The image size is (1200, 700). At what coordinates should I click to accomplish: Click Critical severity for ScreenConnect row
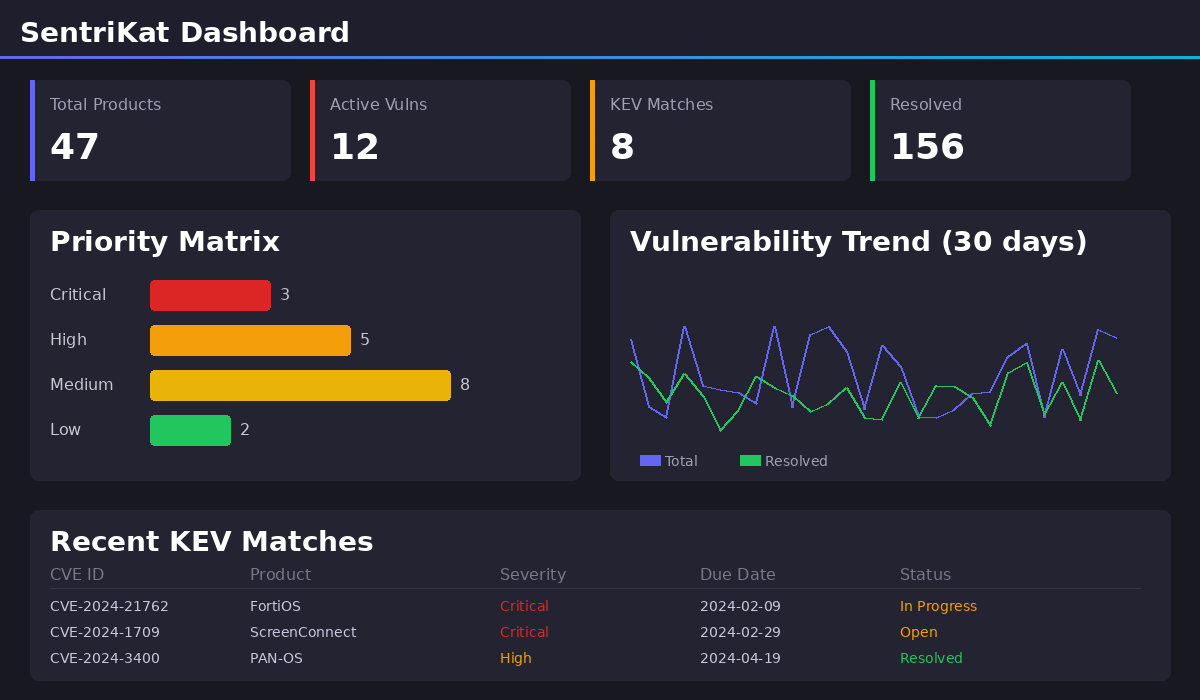524,632
